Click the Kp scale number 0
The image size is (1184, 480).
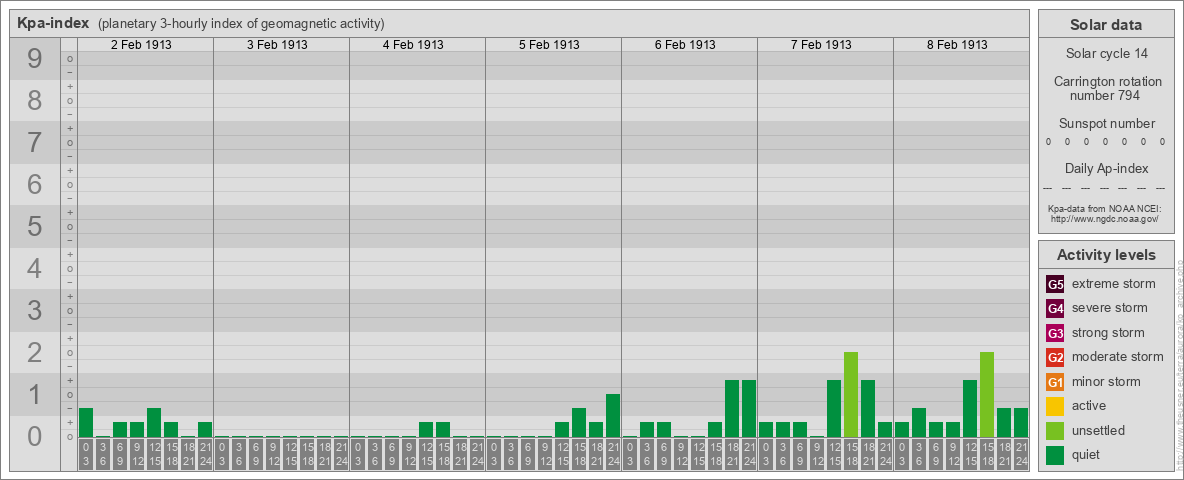click(x=35, y=435)
